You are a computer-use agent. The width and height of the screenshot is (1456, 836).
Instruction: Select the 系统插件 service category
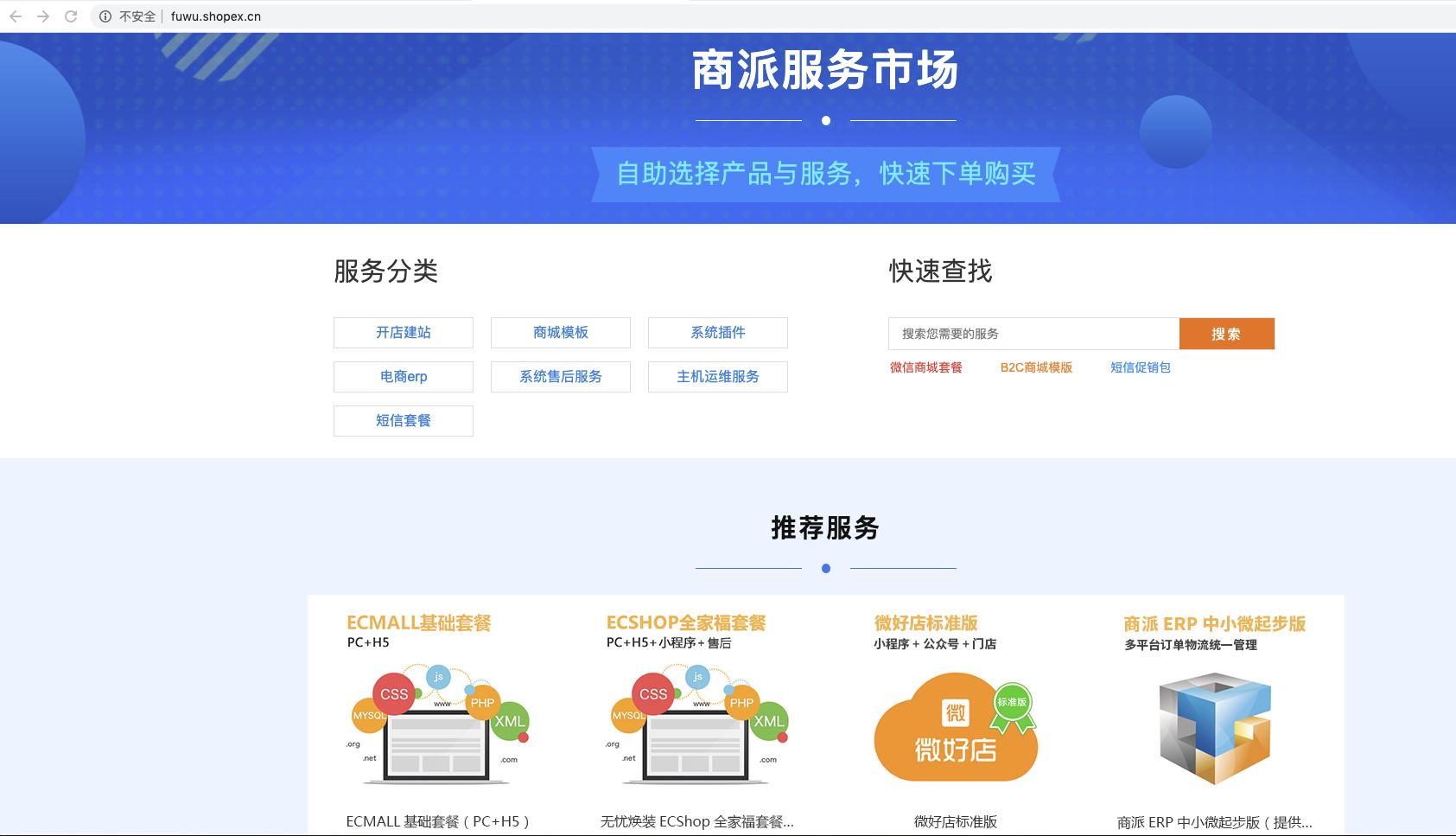718,333
